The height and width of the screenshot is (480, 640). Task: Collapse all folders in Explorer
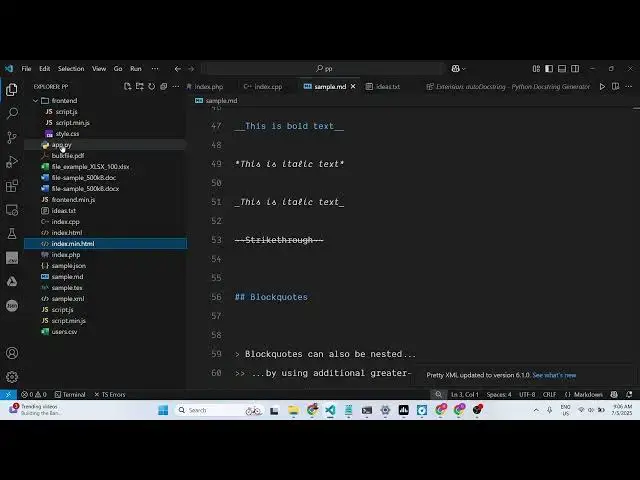click(164, 87)
